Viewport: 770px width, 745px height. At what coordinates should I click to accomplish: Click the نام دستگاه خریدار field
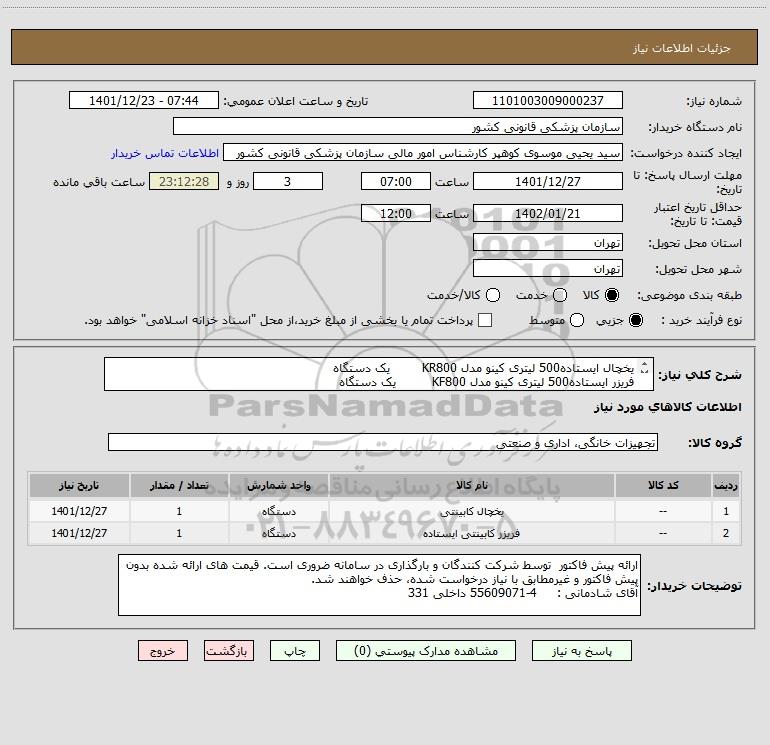pos(398,127)
